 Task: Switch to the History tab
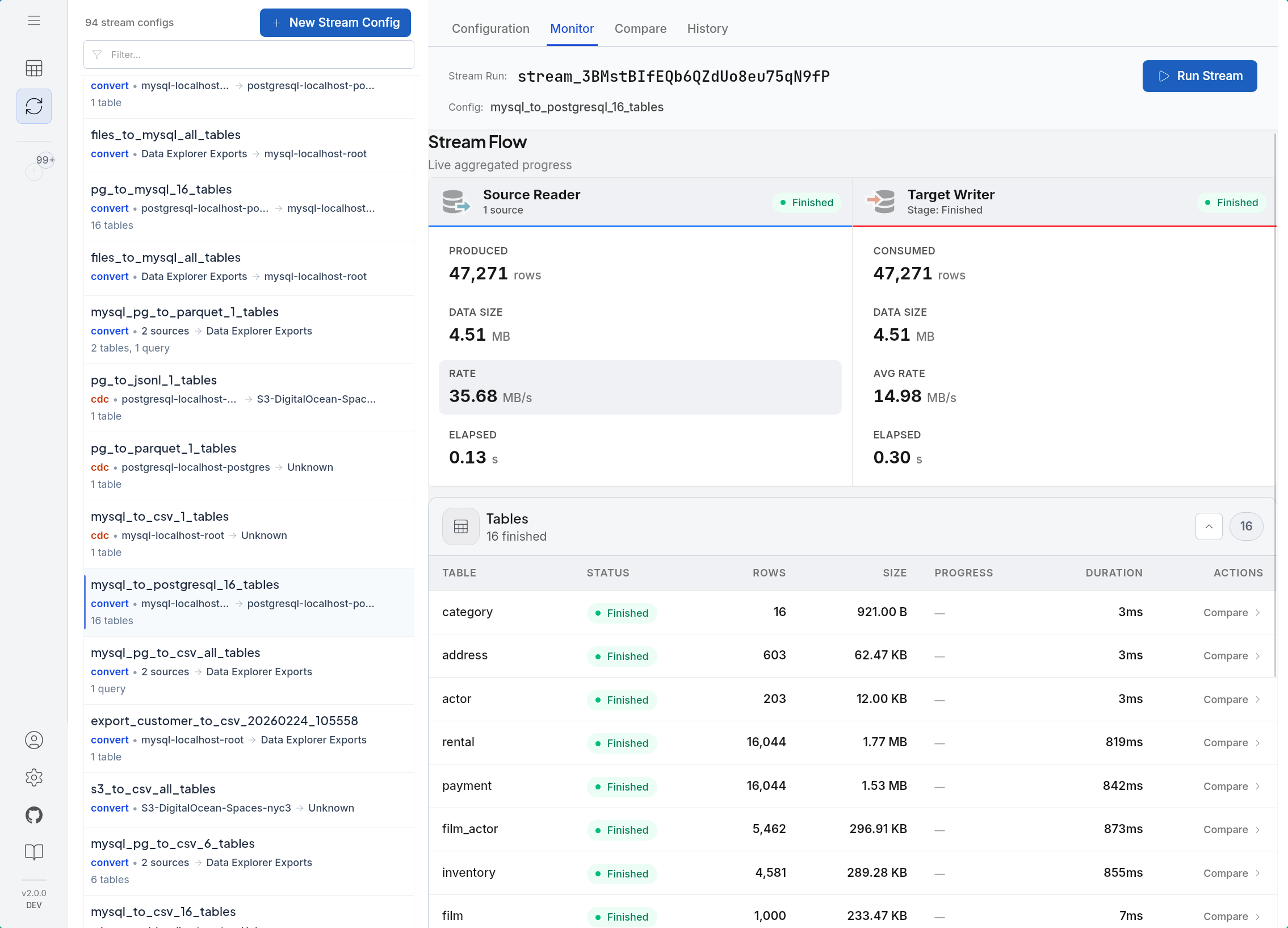[x=707, y=28]
